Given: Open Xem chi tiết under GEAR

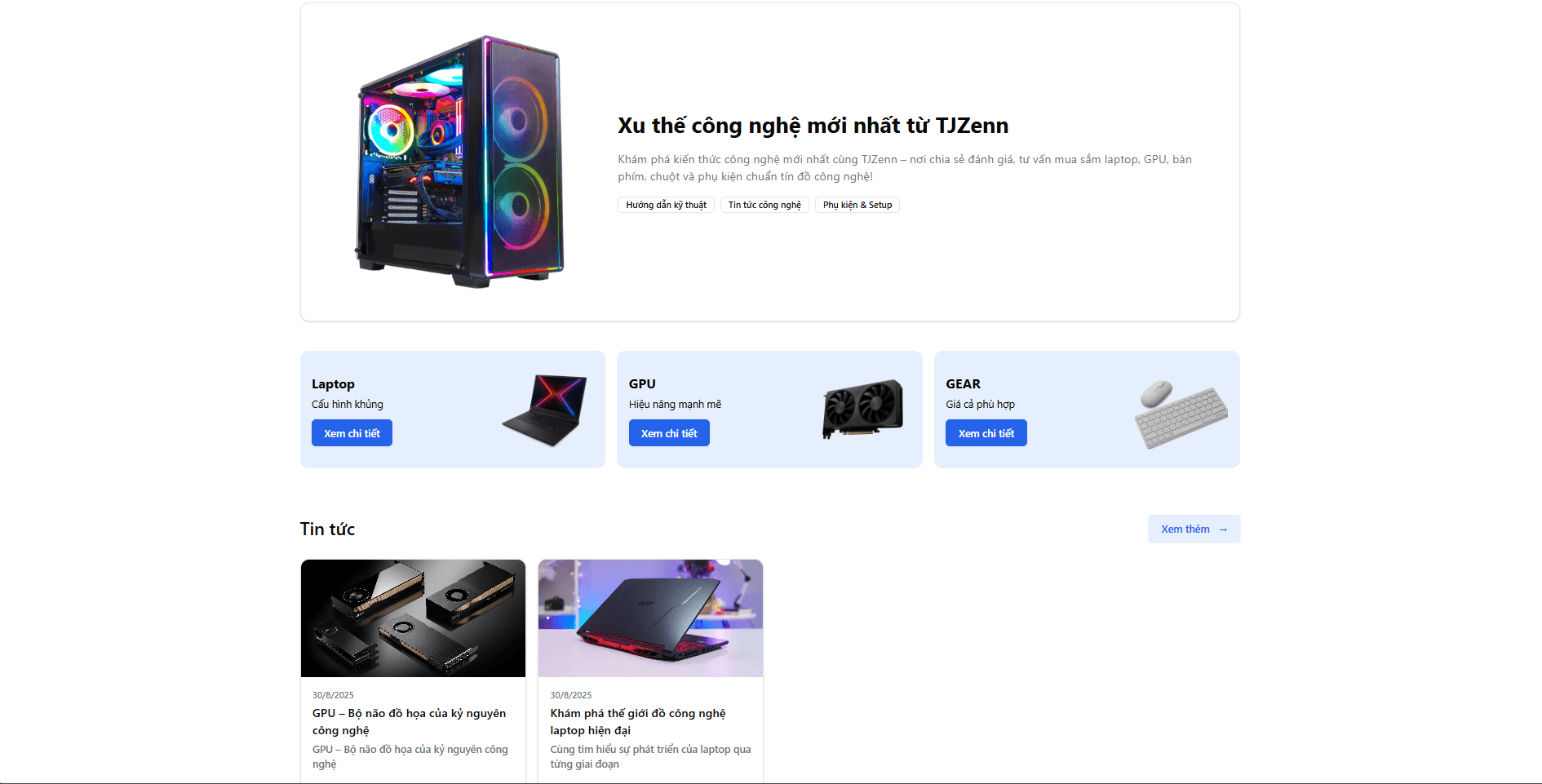Looking at the screenshot, I should pos(986,433).
